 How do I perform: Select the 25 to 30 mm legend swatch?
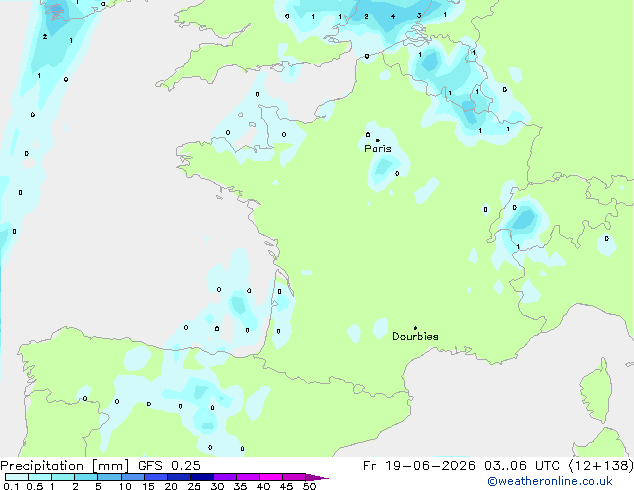202,477
